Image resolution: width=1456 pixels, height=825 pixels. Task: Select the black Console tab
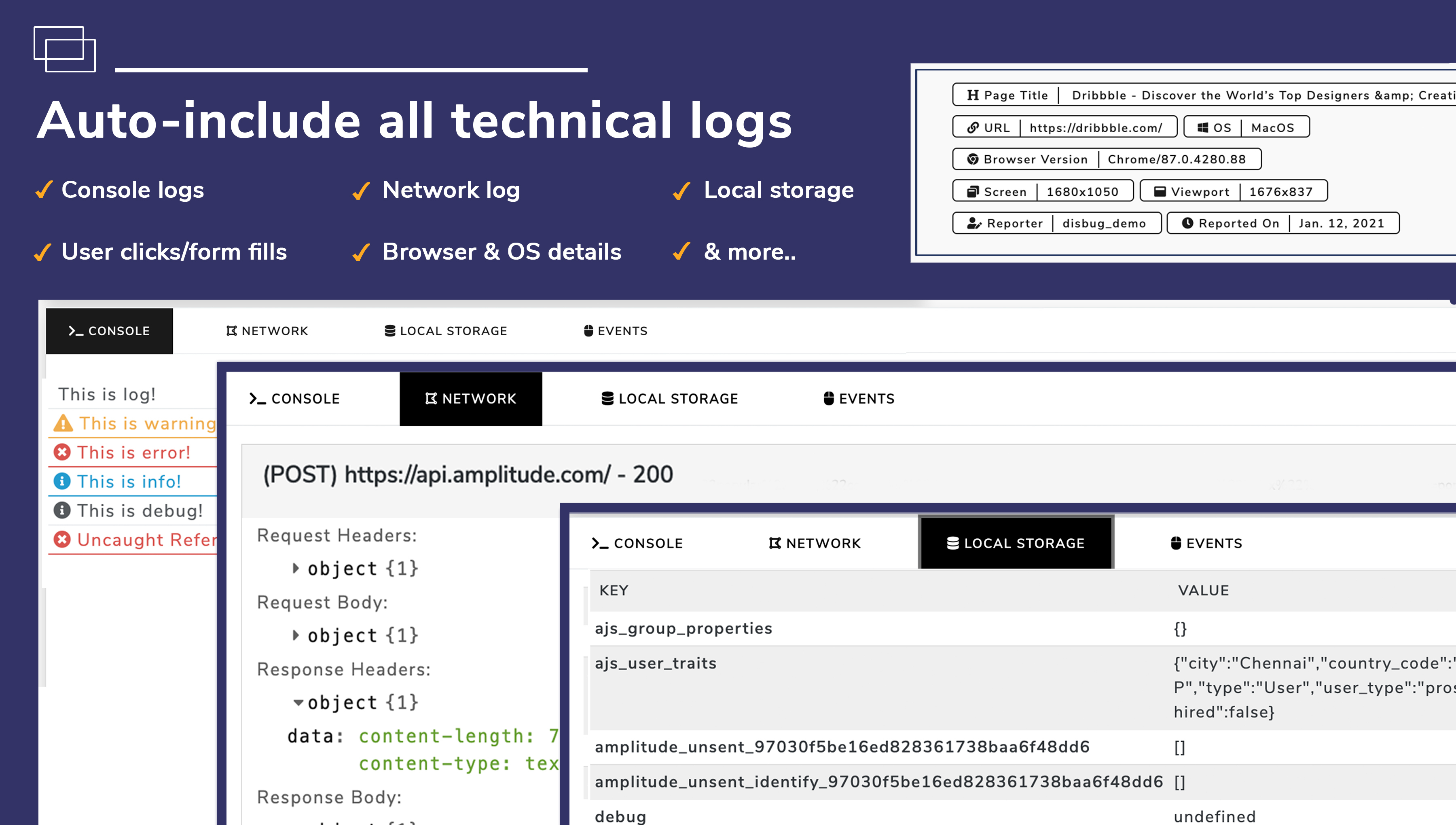pyautogui.click(x=109, y=331)
